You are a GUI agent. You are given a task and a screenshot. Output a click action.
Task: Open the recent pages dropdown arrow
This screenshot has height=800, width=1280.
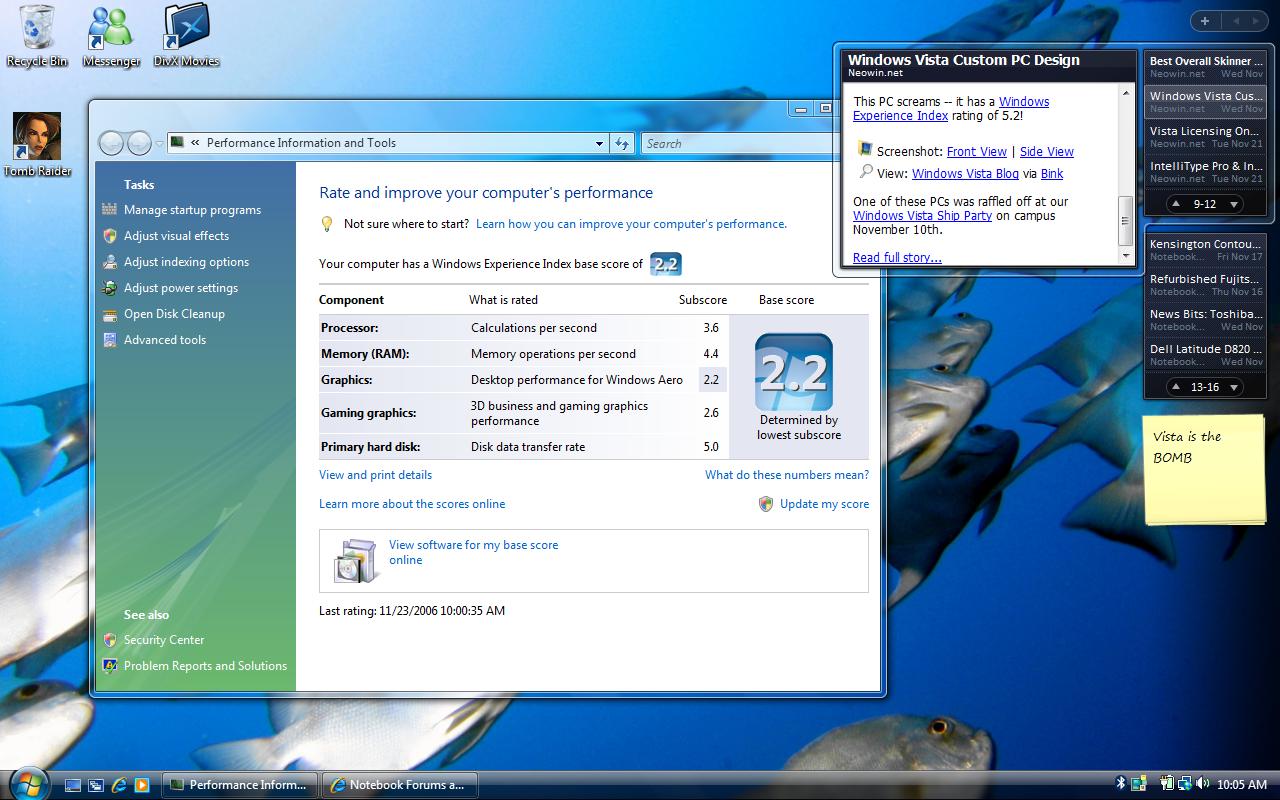160,144
